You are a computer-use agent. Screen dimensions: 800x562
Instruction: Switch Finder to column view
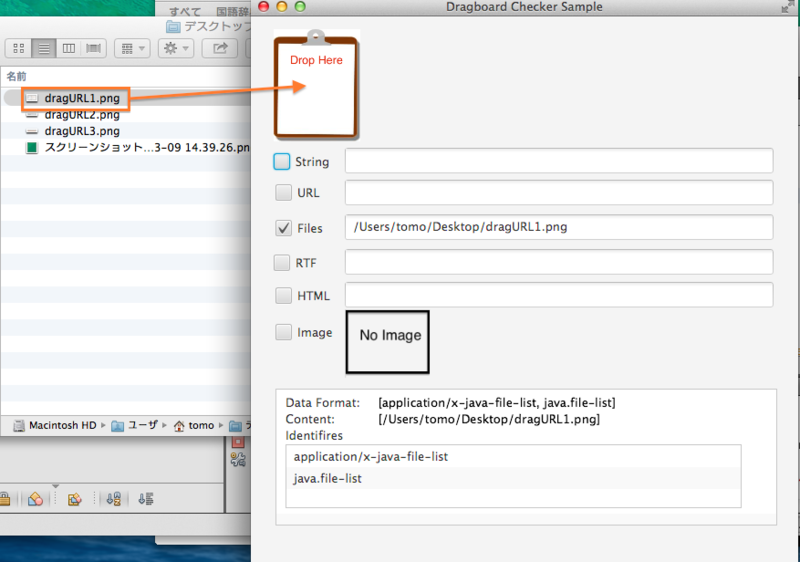pyautogui.click(x=68, y=48)
